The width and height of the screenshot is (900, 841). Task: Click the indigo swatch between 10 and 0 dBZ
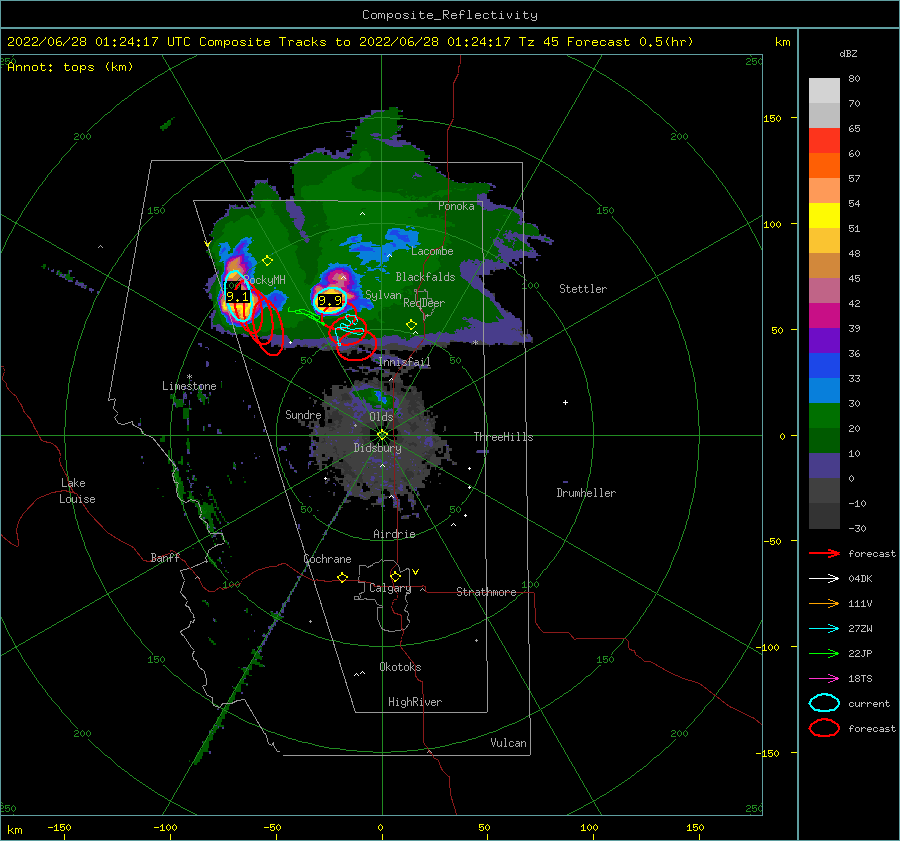[824, 466]
